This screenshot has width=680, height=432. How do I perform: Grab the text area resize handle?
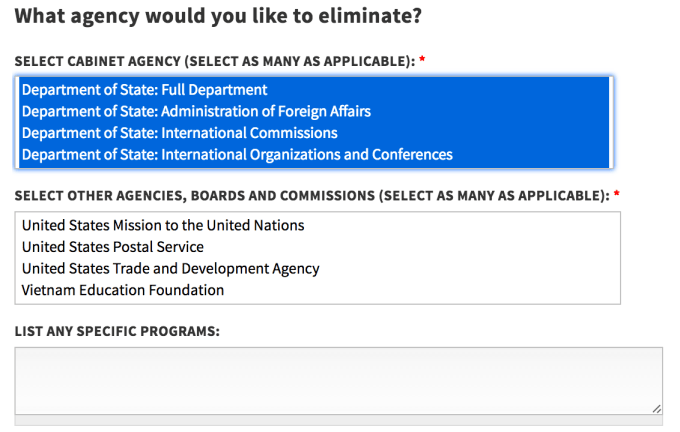coord(656,407)
